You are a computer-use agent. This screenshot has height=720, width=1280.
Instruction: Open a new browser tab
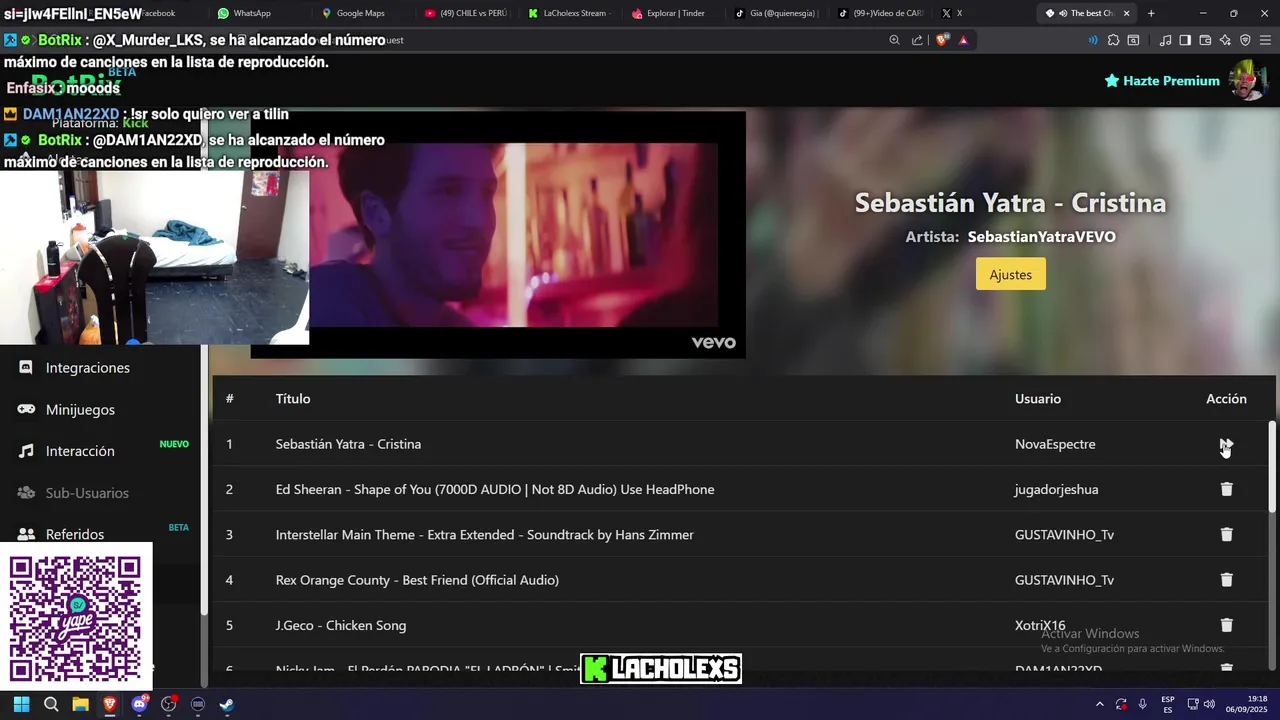(1151, 13)
